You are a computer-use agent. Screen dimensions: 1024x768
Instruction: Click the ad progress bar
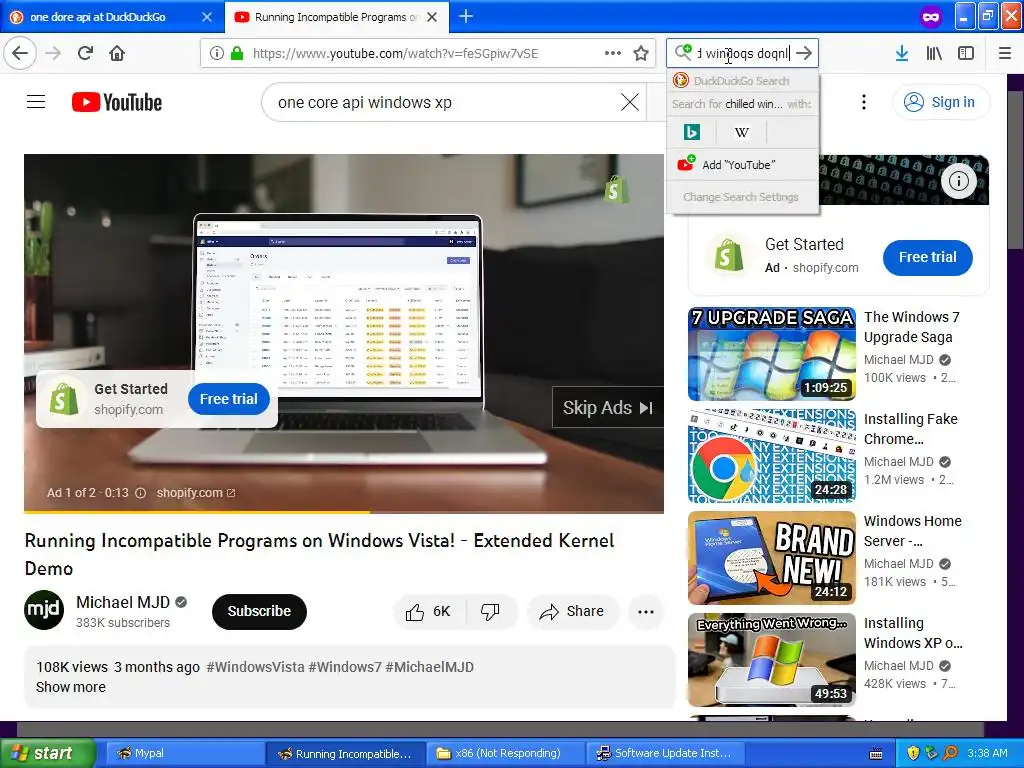344,512
